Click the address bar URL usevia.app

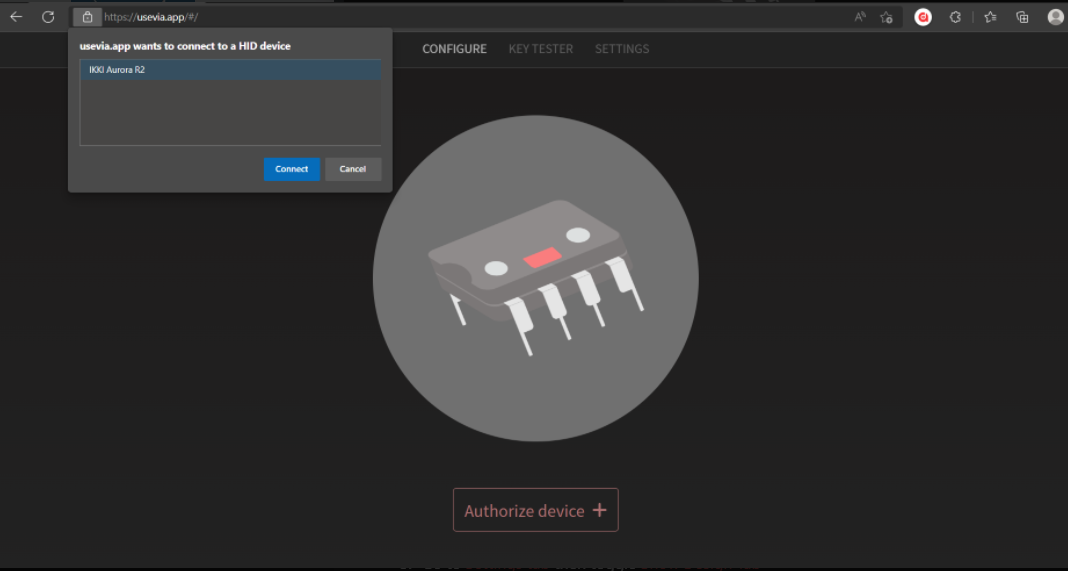tap(151, 17)
